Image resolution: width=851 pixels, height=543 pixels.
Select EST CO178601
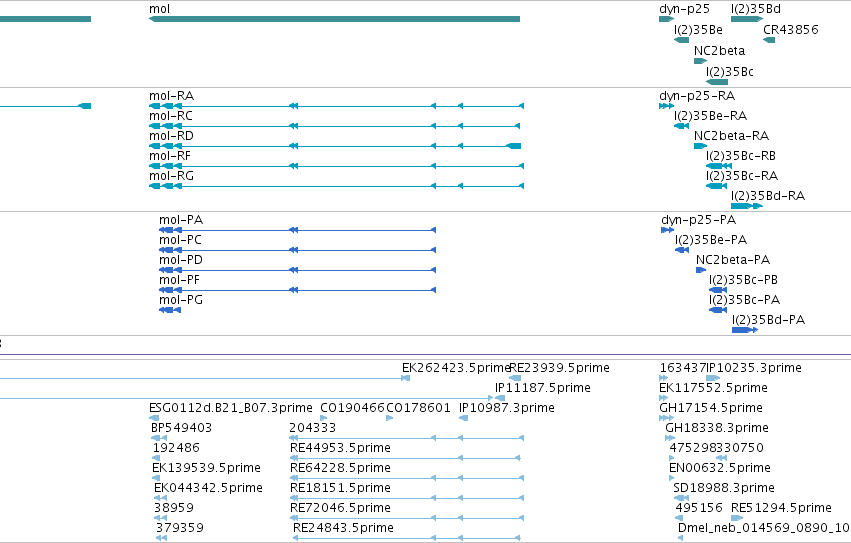[x=390, y=418]
